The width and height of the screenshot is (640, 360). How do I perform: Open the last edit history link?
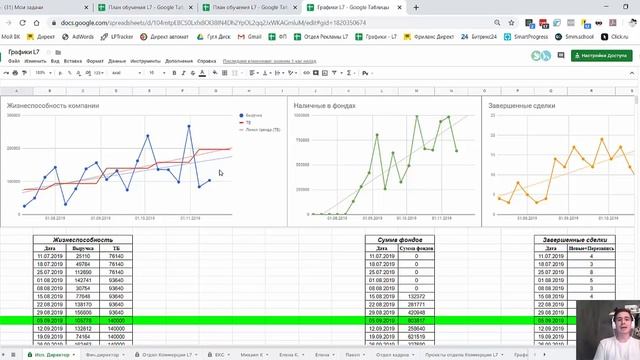pos(269,61)
